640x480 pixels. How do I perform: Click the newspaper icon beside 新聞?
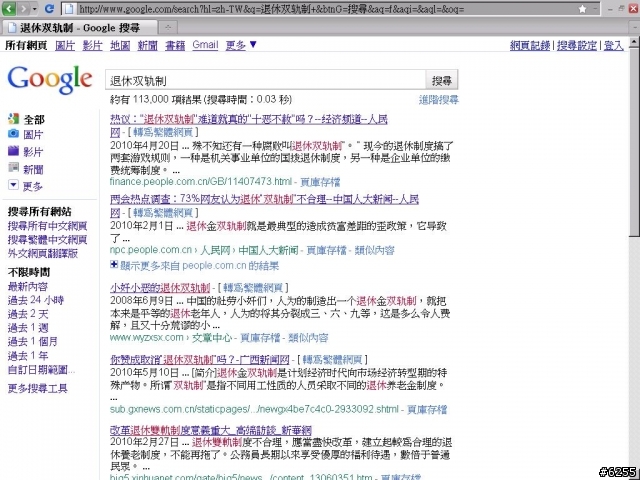[x=13, y=167]
